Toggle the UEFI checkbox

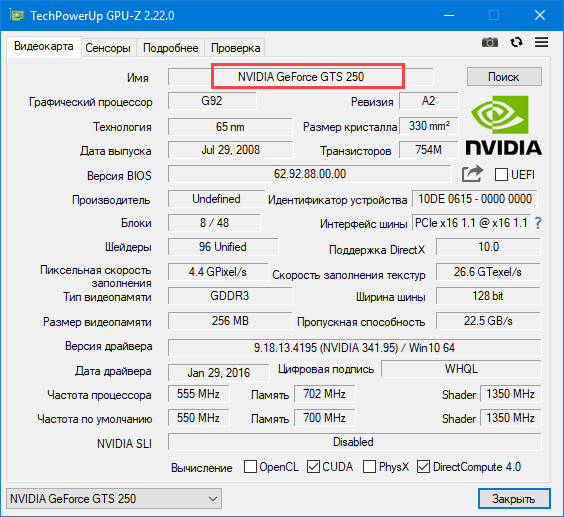[501, 175]
